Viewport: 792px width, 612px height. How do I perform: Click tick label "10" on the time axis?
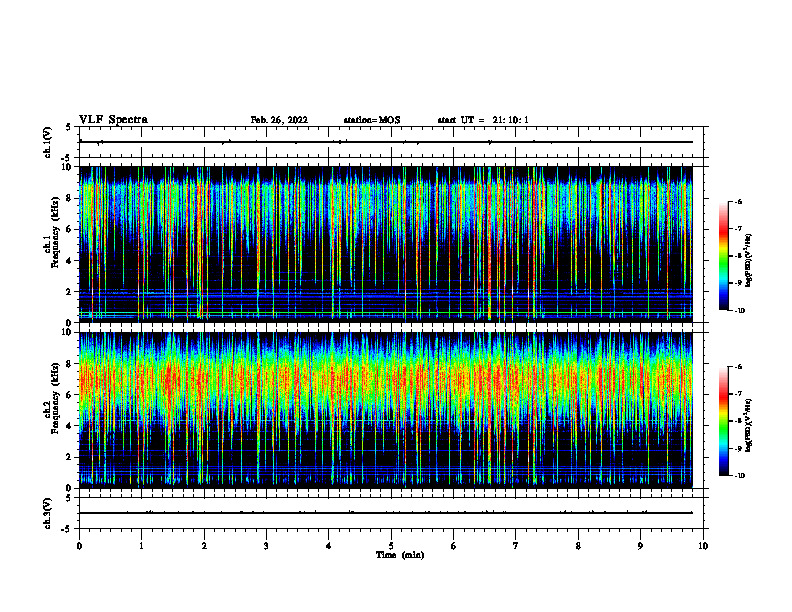(703, 546)
